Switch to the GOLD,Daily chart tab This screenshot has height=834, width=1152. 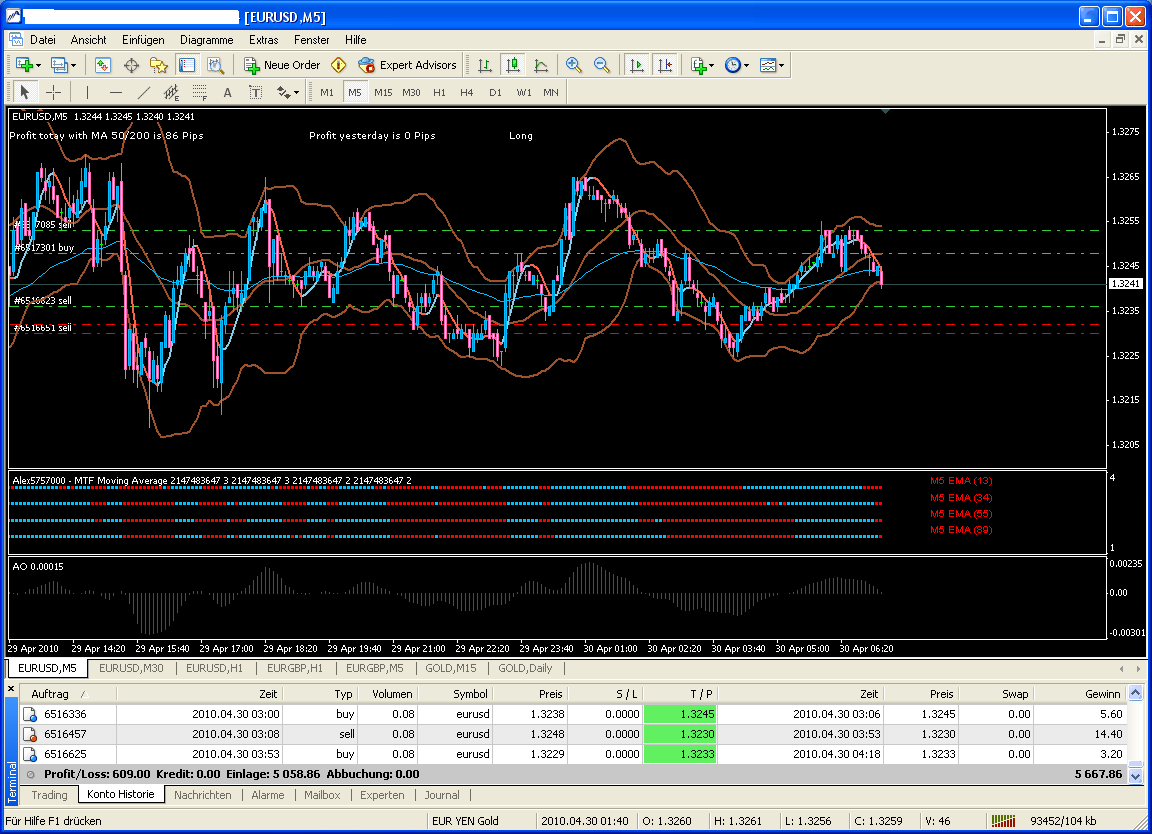[525, 668]
